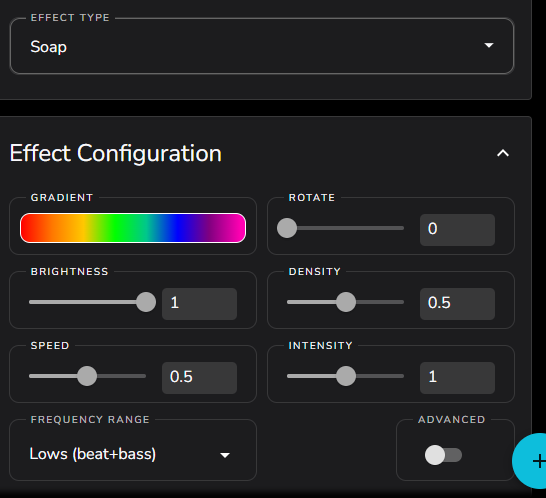Enable the Advanced toggle switch
Viewport: 546px width, 498px height.
(443, 455)
